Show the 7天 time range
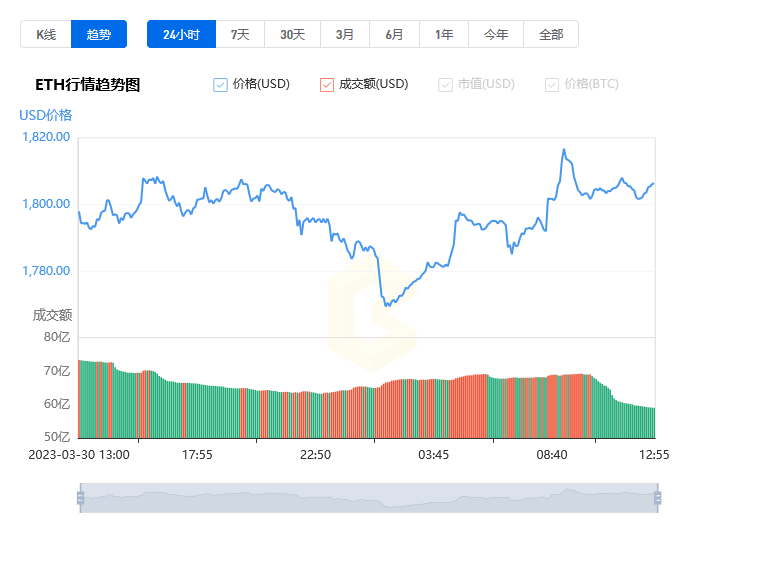The height and width of the screenshot is (563, 780). [240, 34]
